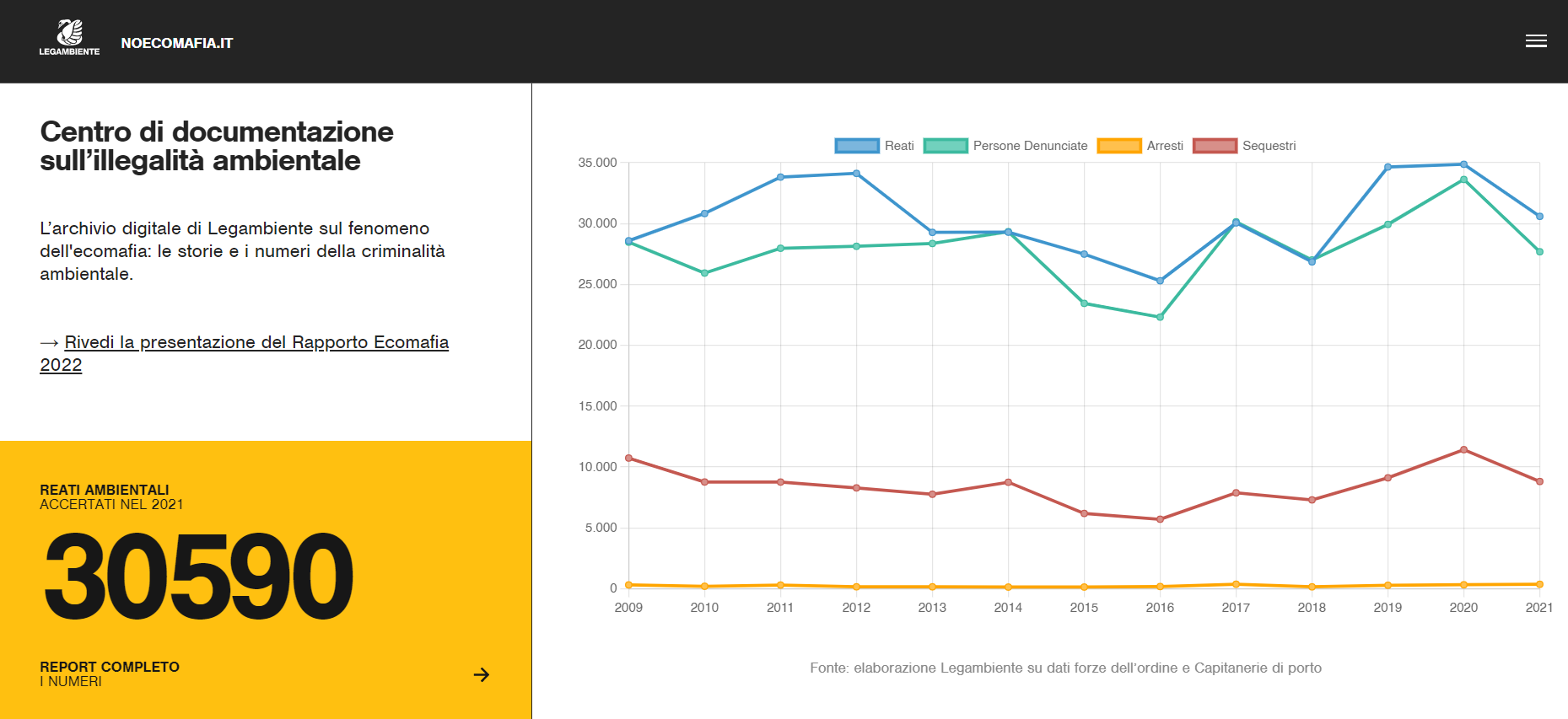Click the Reati data point for 2012
Viewport: 1568px width, 719px height.
pos(856,174)
